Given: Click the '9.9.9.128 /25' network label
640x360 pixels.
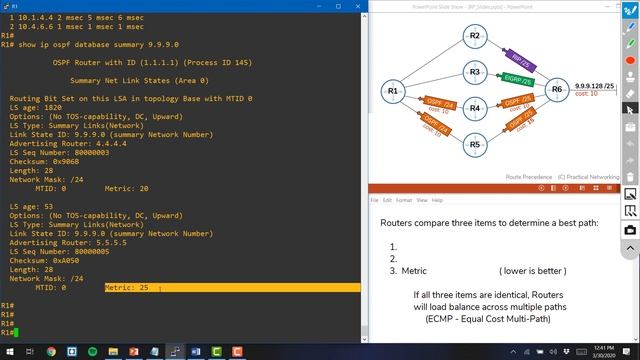Looking at the screenshot, I should click(594, 86).
